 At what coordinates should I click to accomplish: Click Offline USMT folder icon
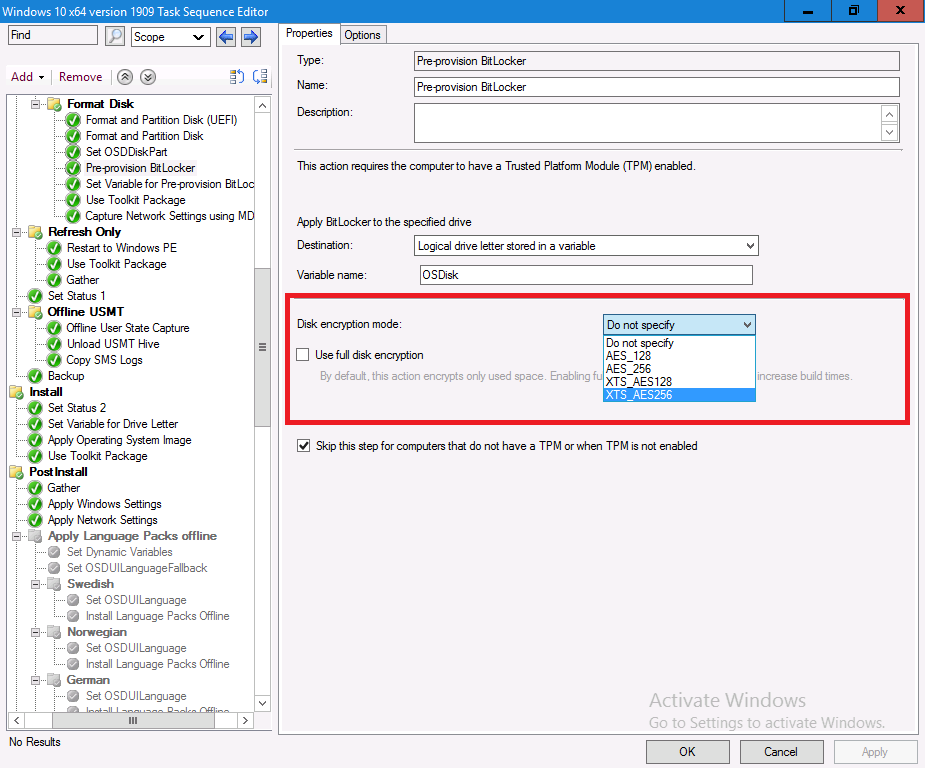coord(35,312)
